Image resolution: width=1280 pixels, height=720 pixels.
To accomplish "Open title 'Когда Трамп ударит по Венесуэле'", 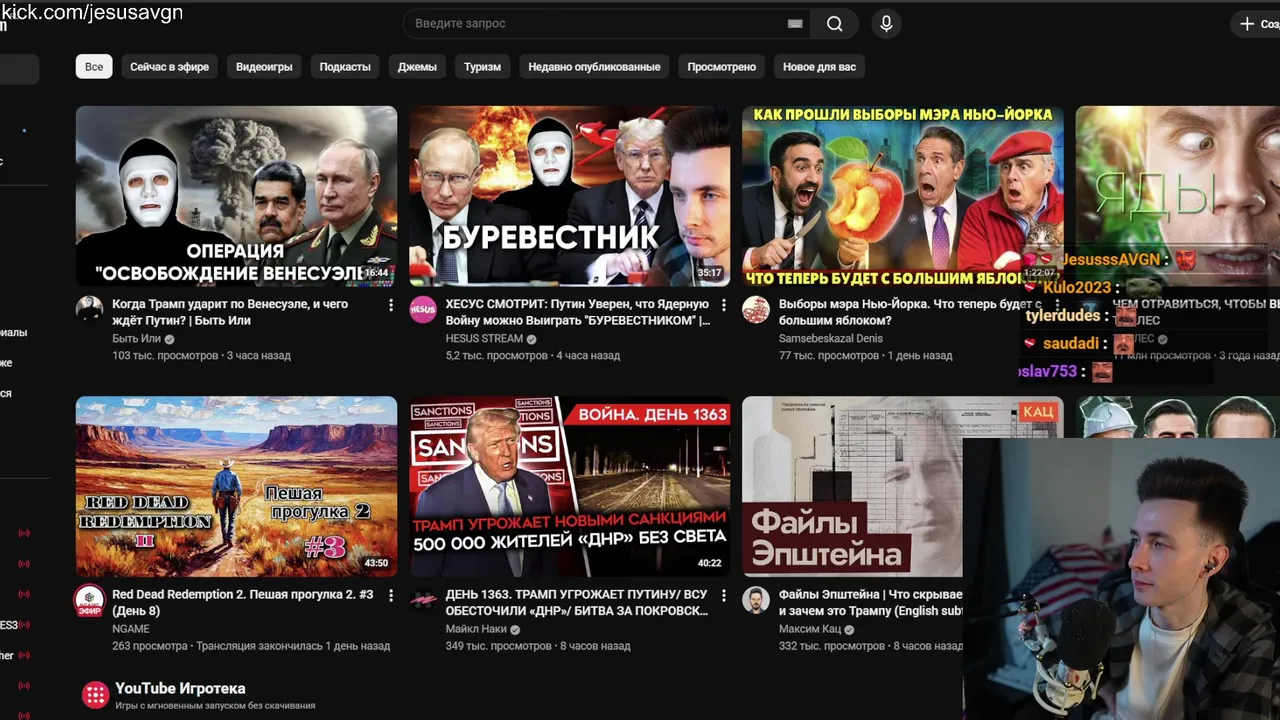I will [231, 312].
